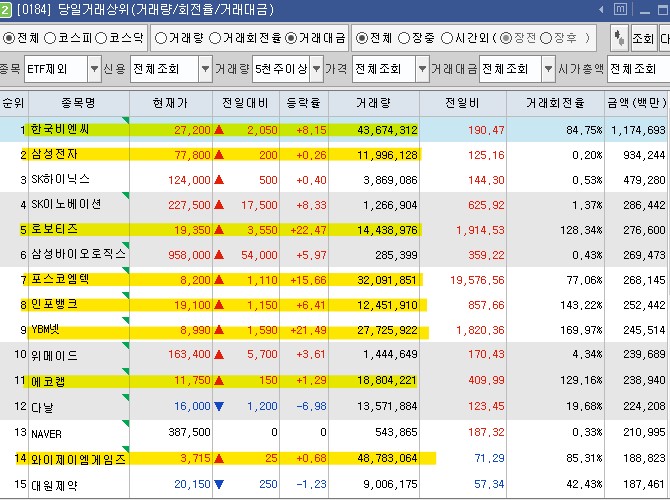The width and height of the screenshot is (670, 500).
Task: Open the ETF제외 종목 dropdown
Action: (94, 69)
